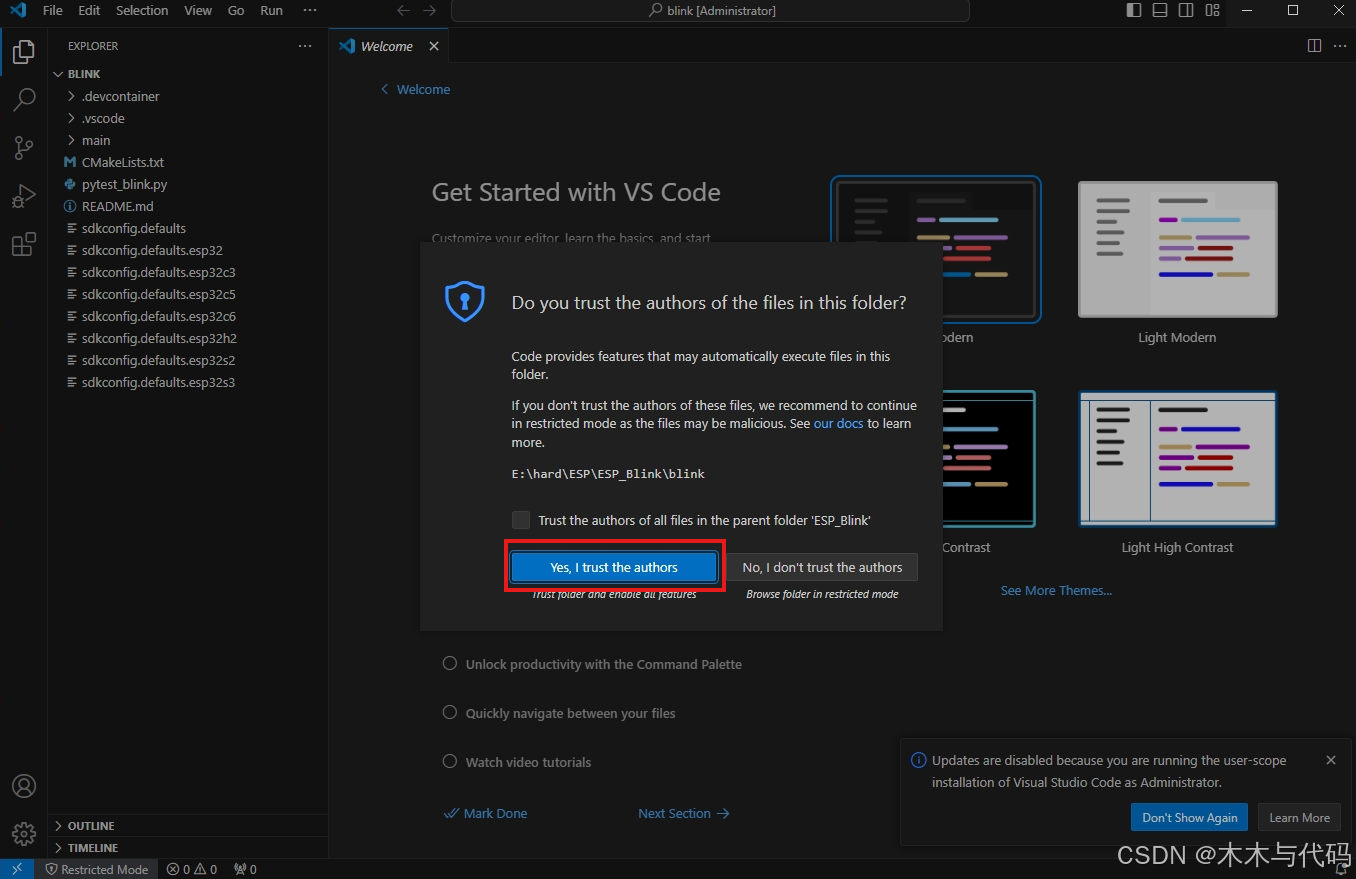Select the Quickly navigate between your files step

pyautogui.click(x=559, y=713)
